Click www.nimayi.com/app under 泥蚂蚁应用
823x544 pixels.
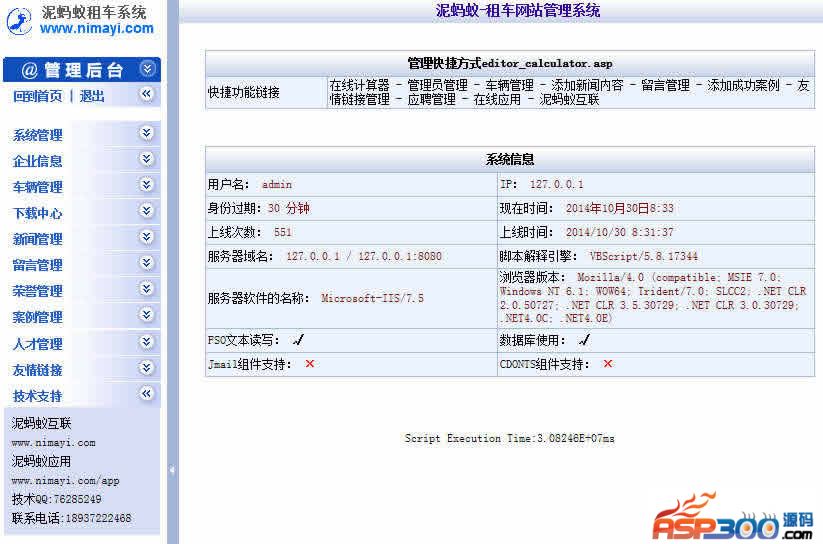coord(66,480)
